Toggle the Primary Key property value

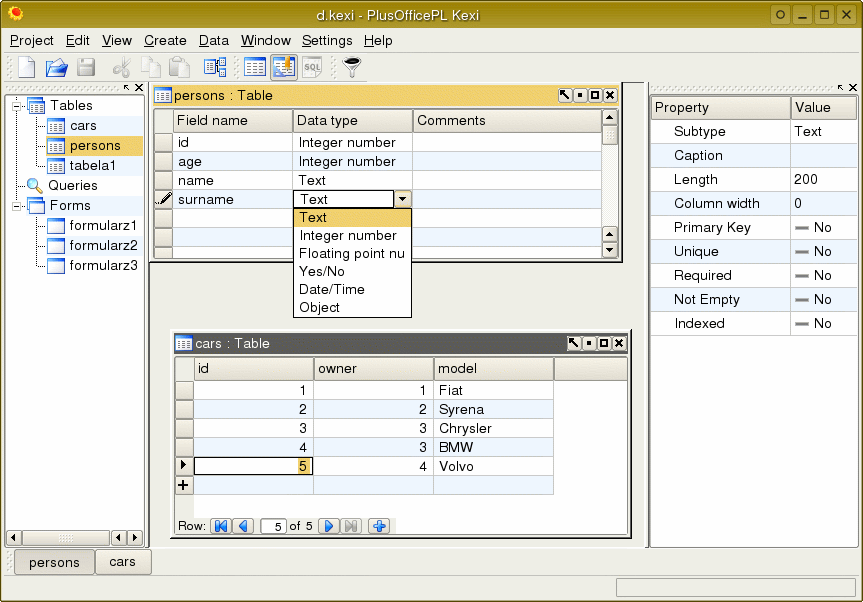[812, 228]
